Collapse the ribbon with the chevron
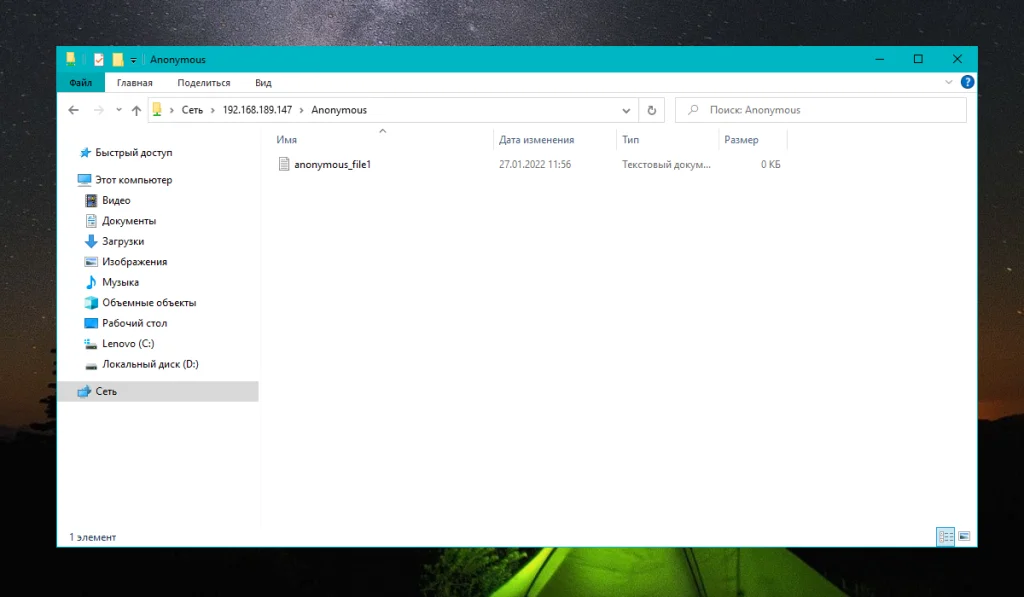 pyautogui.click(x=948, y=82)
